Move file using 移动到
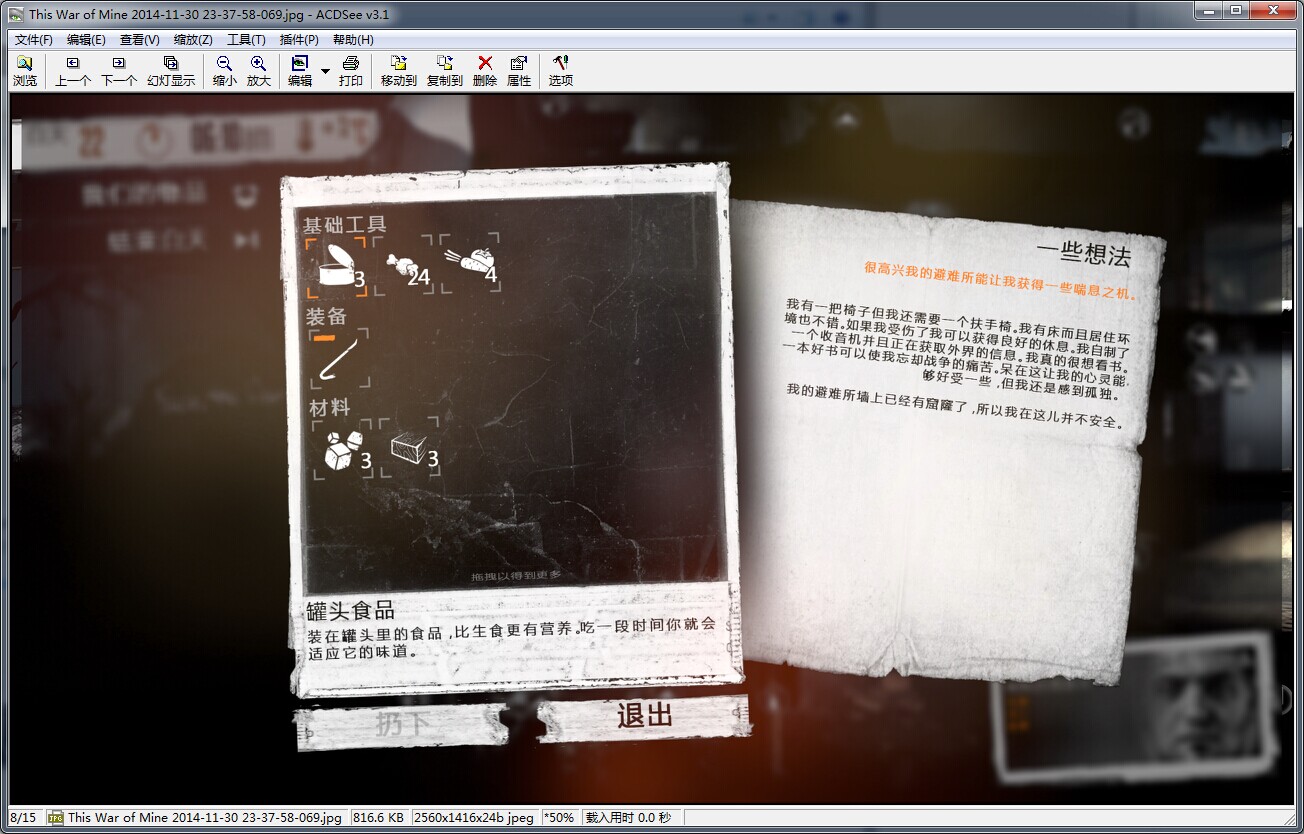The height and width of the screenshot is (834, 1304). pyautogui.click(x=399, y=71)
